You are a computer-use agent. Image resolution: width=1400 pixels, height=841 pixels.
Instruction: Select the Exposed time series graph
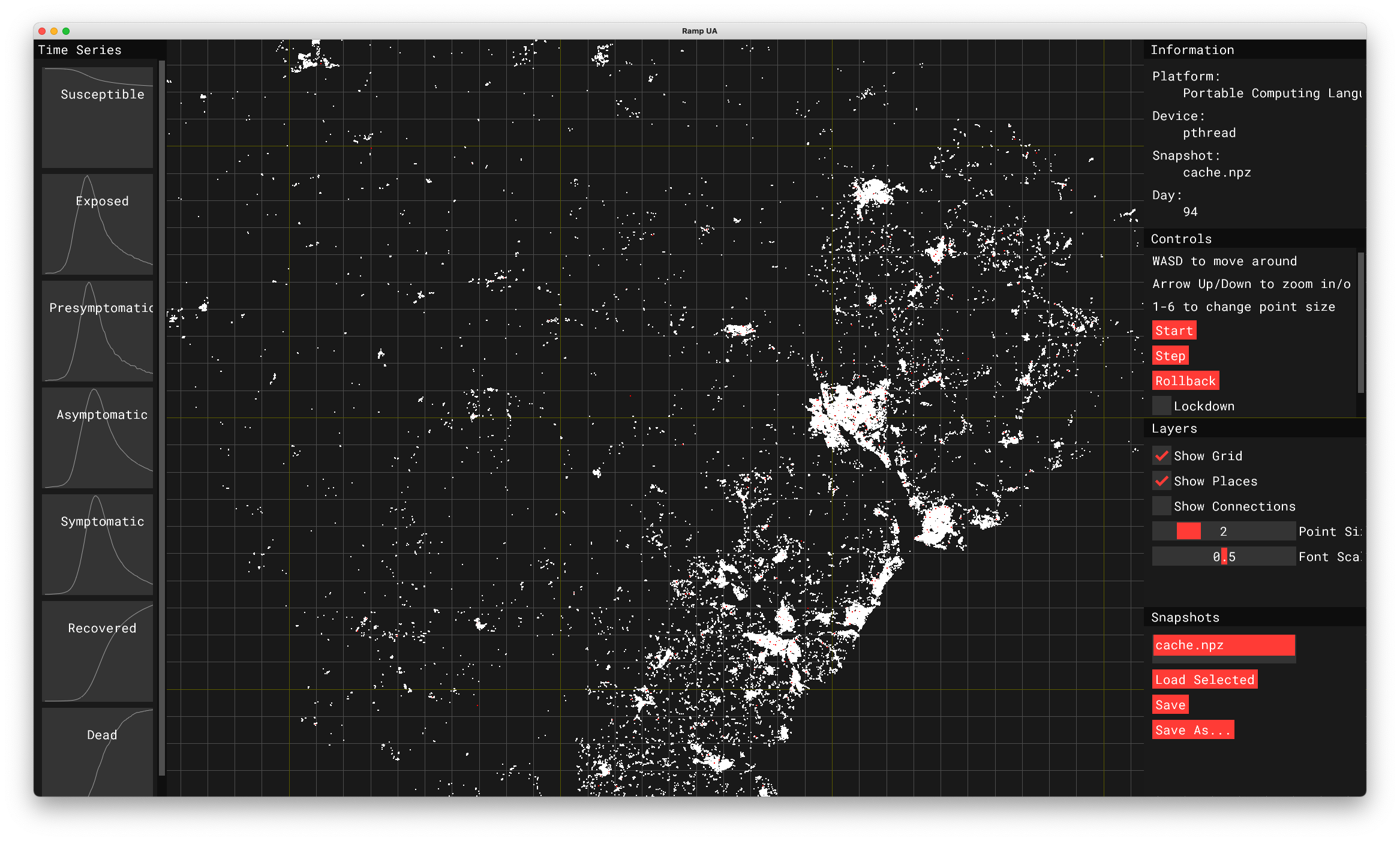[x=97, y=224]
